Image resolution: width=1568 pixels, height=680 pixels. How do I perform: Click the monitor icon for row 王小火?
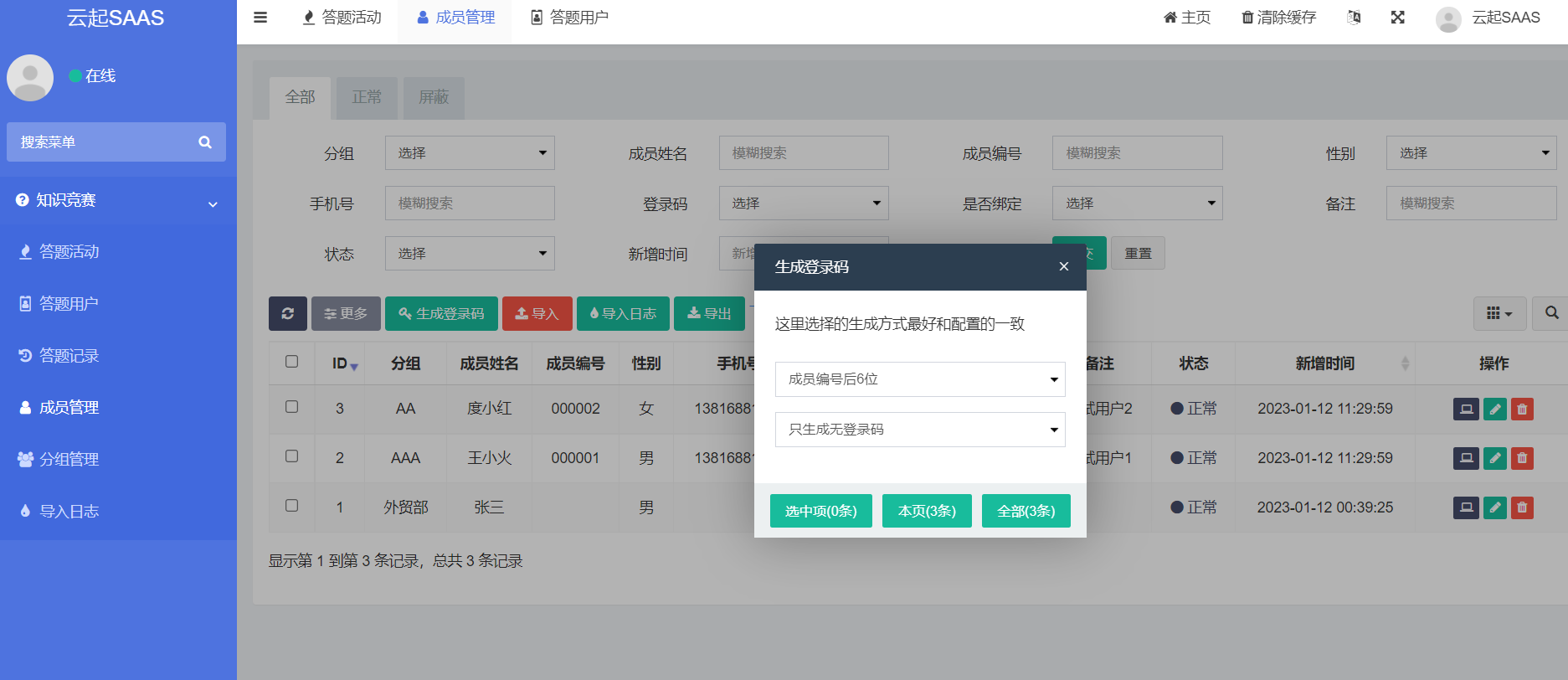(1466, 459)
